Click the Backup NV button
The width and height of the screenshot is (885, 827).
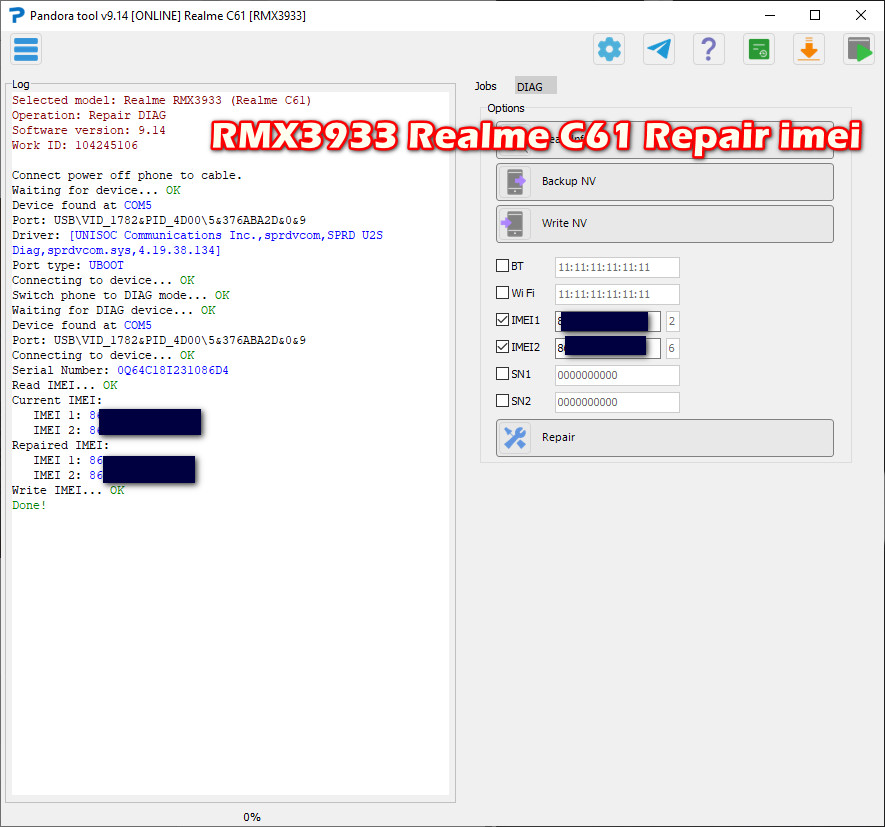[x=664, y=182]
